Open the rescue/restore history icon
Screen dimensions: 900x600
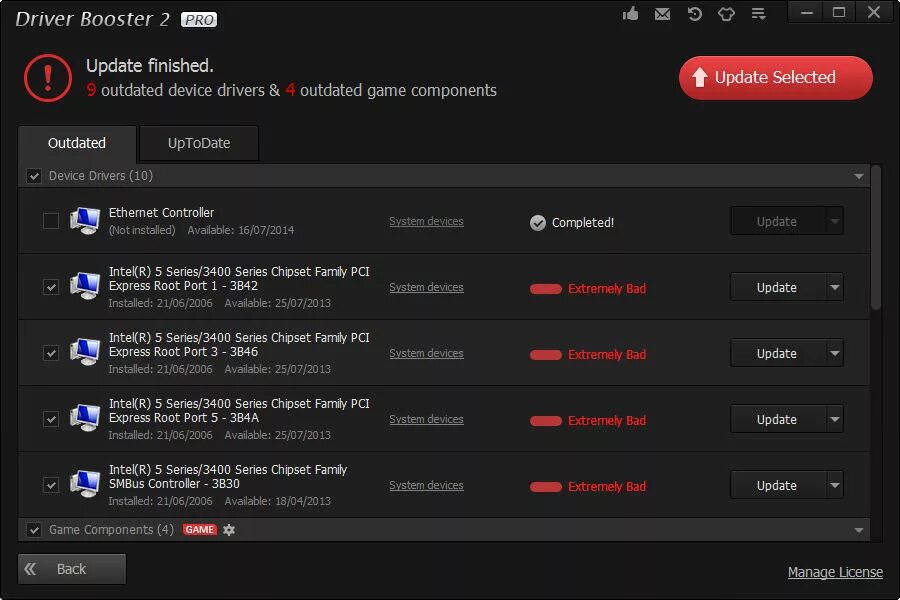pyautogui.click(x=695, y=14)
